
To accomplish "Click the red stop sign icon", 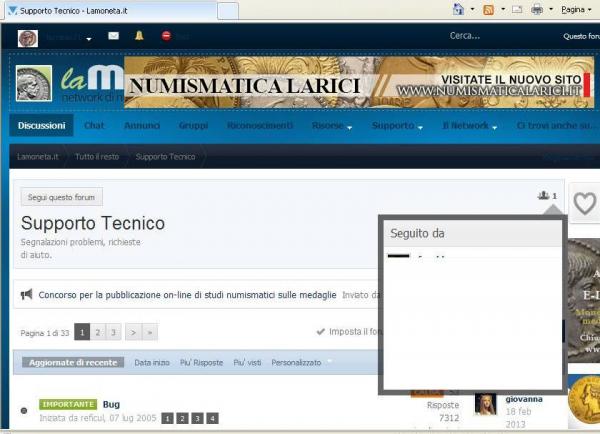I will (166, 36).
